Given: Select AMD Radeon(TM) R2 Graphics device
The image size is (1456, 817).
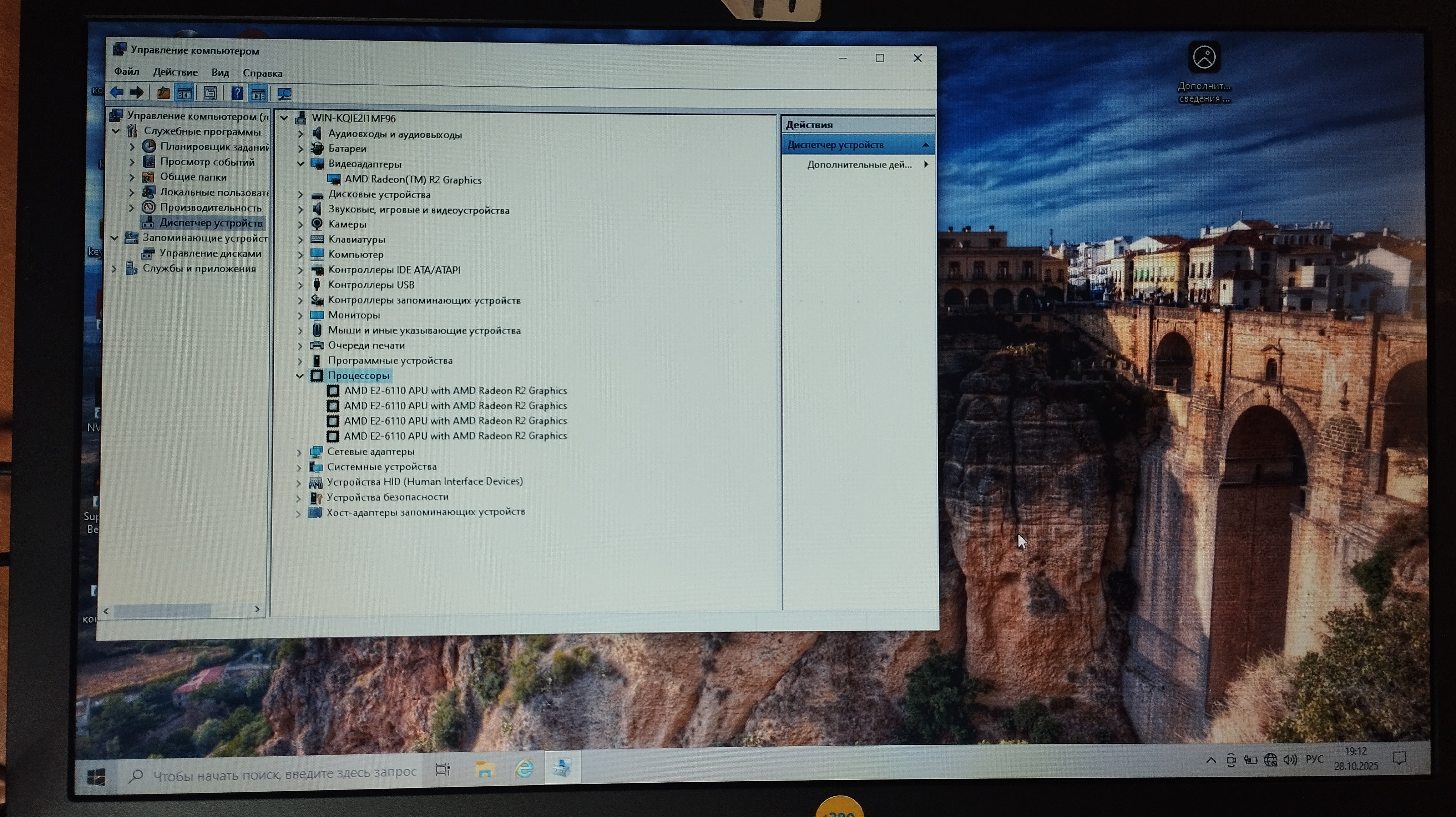Looking at the screenshot, I should [x=413, y=180].
